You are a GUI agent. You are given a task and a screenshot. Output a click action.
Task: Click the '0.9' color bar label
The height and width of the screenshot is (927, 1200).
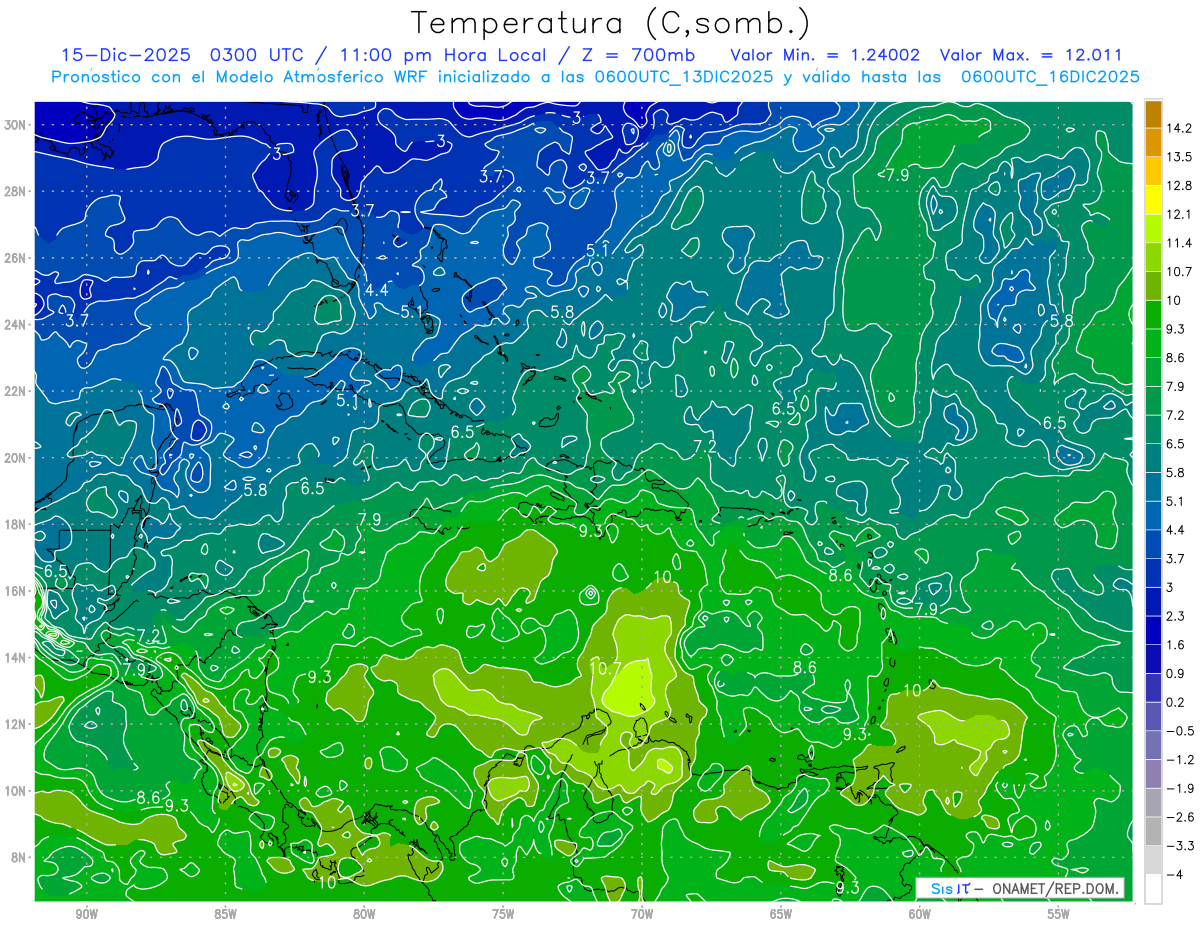click(1175, 673)
